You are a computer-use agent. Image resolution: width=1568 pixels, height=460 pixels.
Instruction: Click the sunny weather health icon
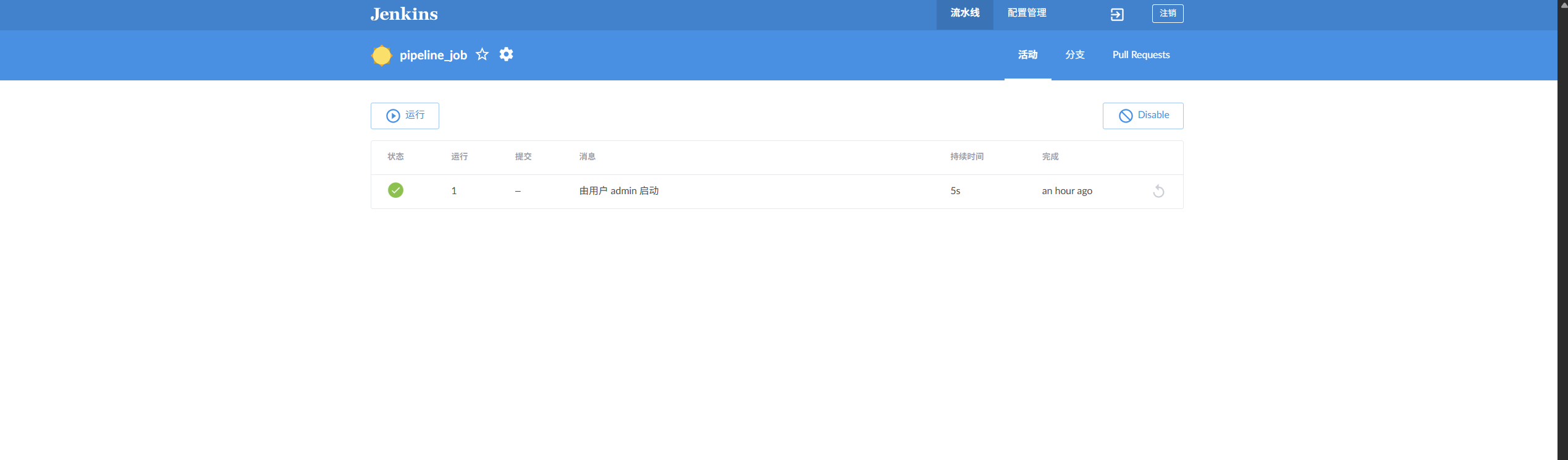point(381,55)
